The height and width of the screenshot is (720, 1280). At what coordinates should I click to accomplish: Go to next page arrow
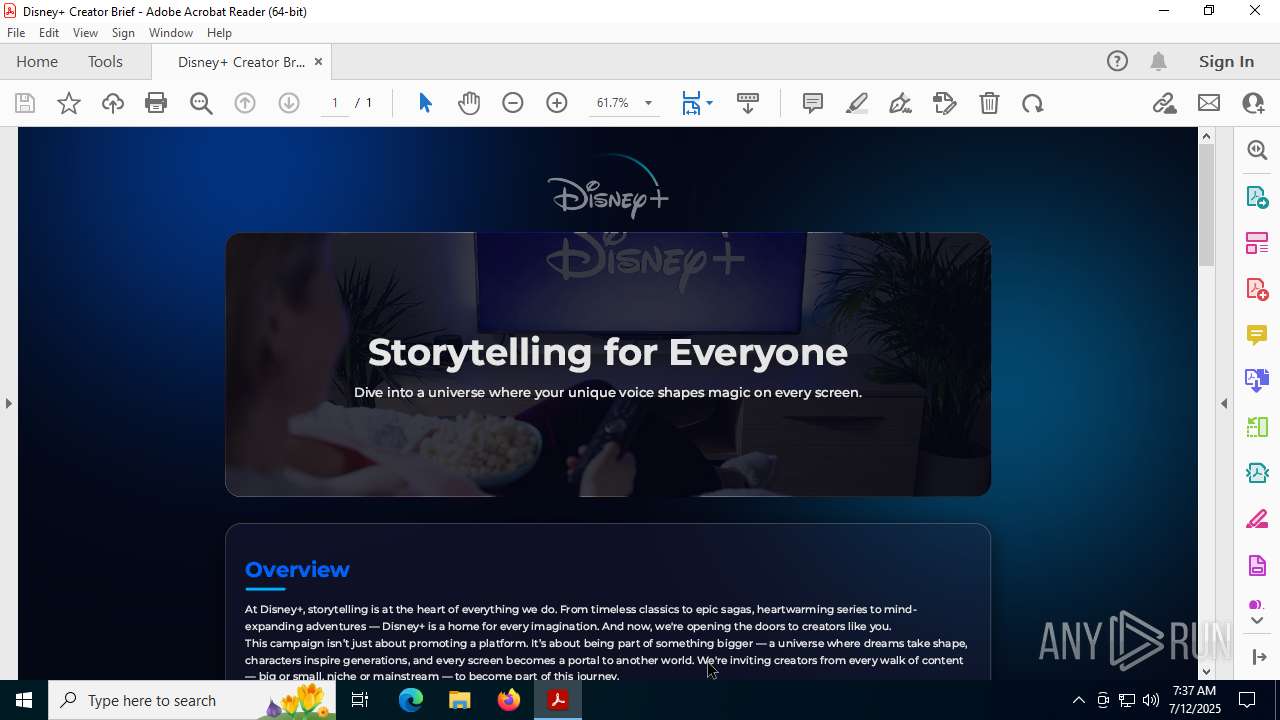click(289, 103)
